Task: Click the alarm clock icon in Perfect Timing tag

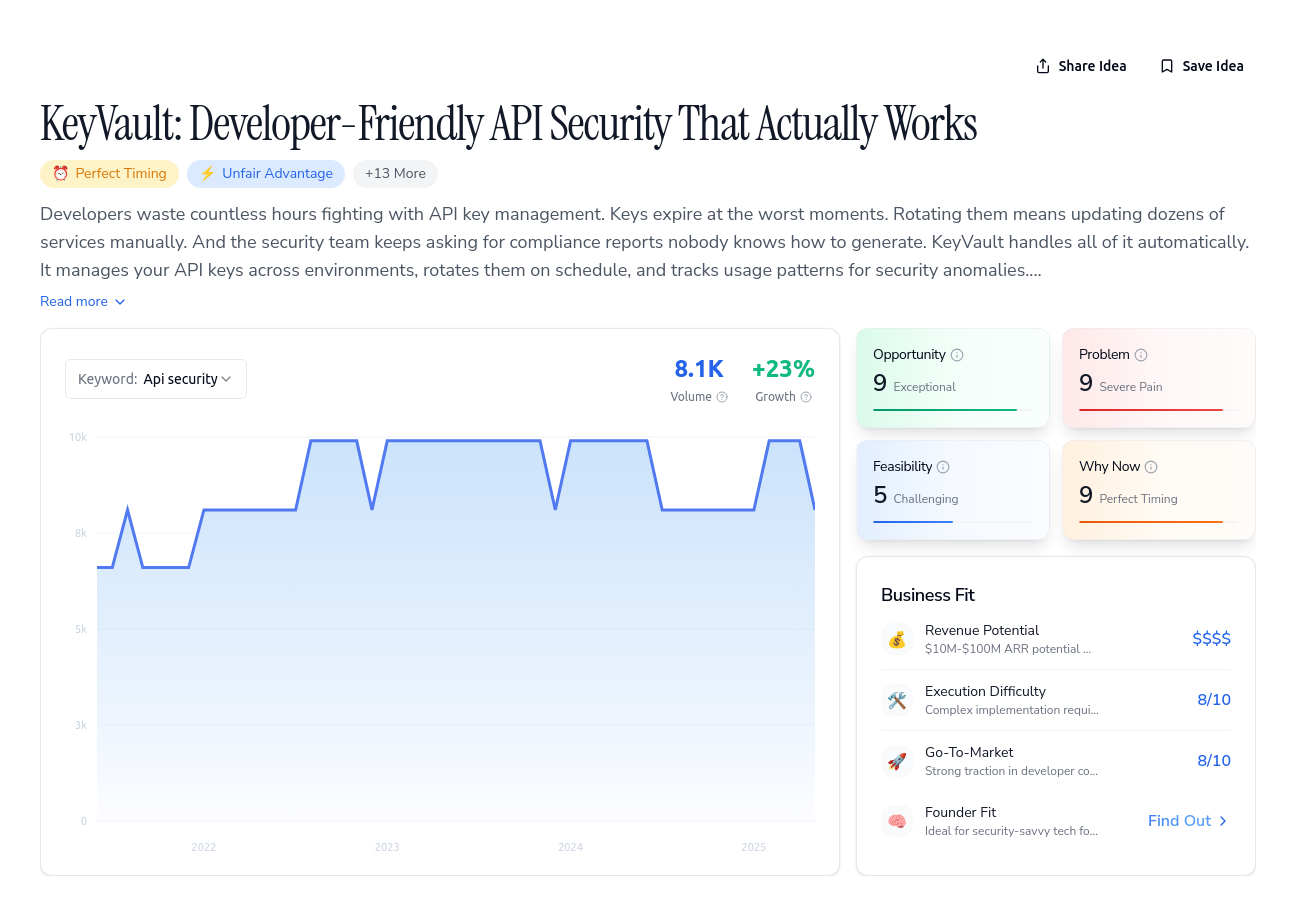Action: [61, 173]
